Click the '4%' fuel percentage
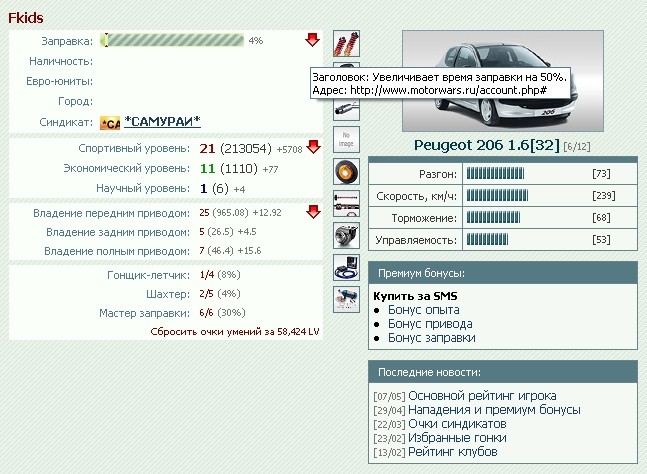The height and width of the screenshot is (474, 647). tap(255, 40)
